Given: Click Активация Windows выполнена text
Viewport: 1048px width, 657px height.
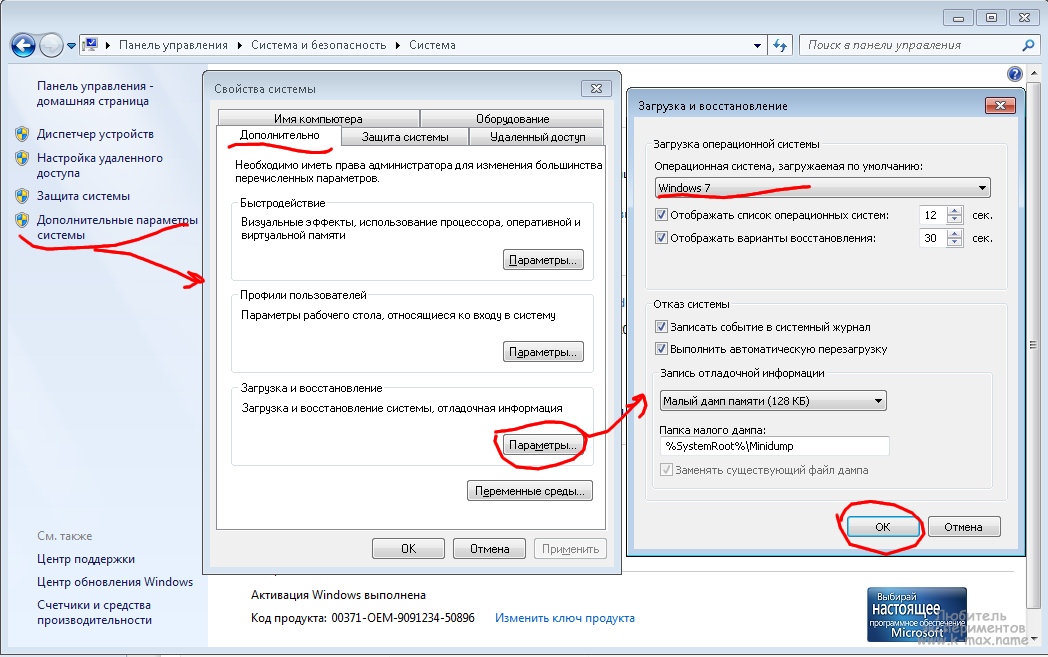Looking at the screenshot, I should [x=338, y=595].
